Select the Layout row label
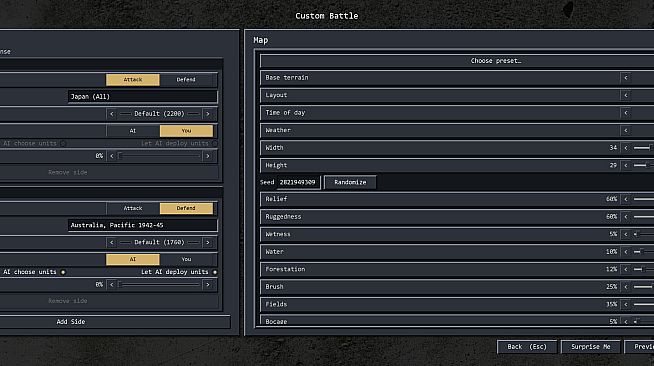The height and width of the screenshot is (366, 654). pyautogui.click(x=276, y=95)
